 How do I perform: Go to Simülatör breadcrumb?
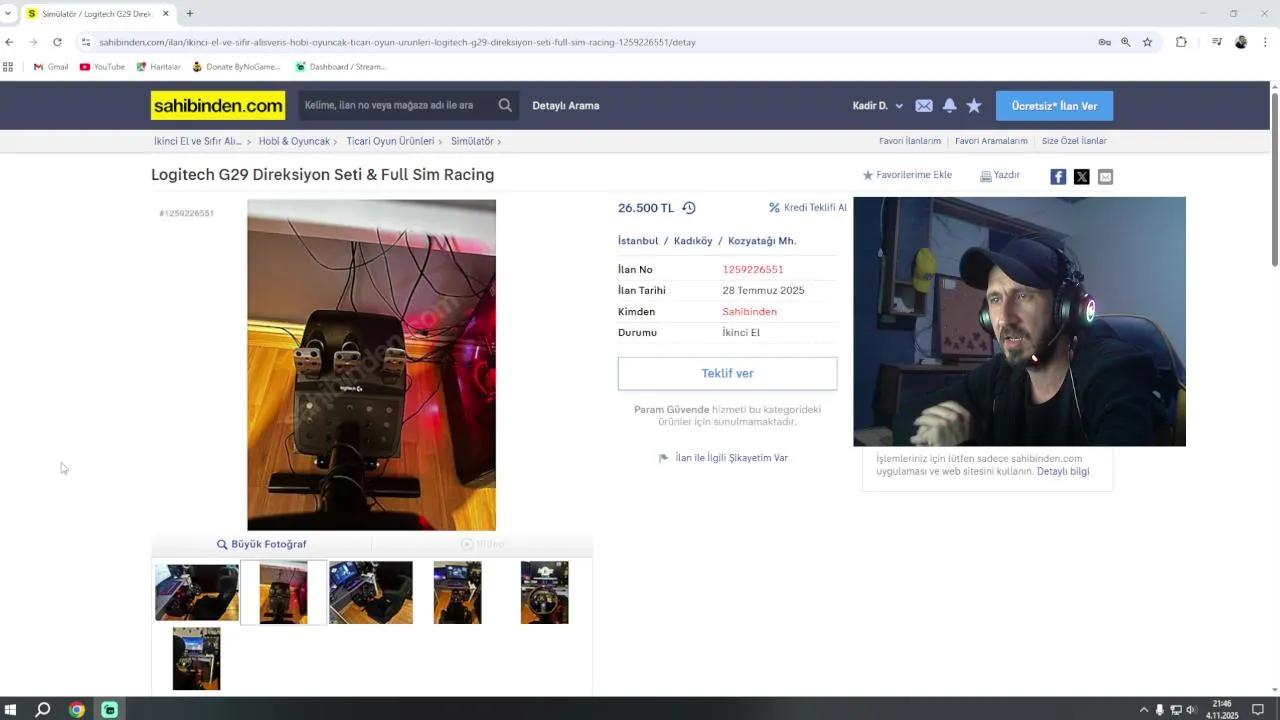coord(472,141)
